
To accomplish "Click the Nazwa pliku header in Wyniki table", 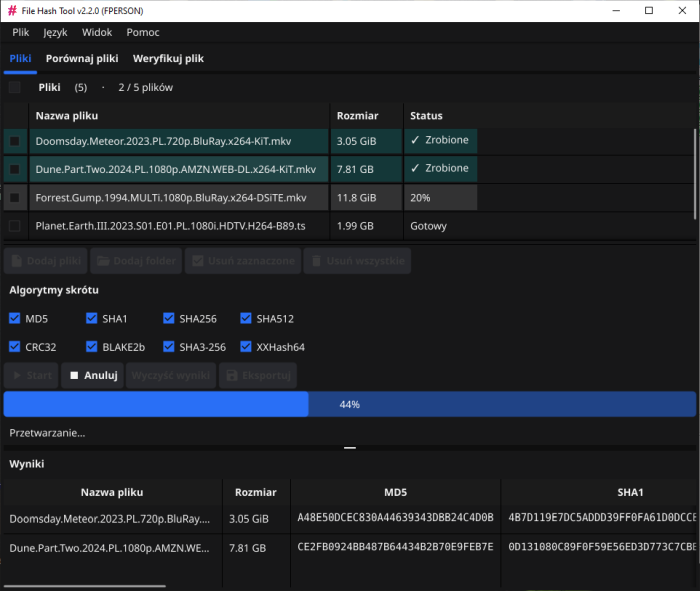I will [x=112, y=492].
